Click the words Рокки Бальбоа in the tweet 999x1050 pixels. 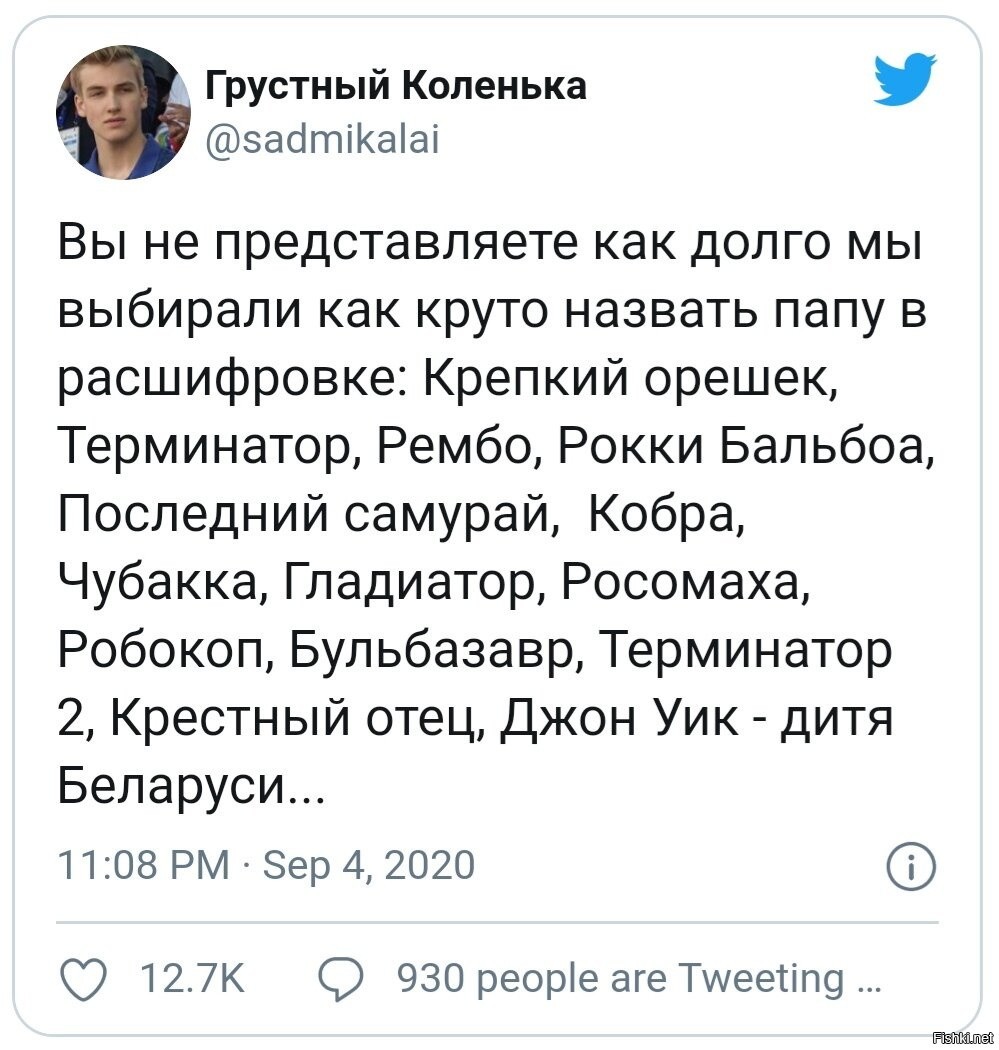(747, 444)
